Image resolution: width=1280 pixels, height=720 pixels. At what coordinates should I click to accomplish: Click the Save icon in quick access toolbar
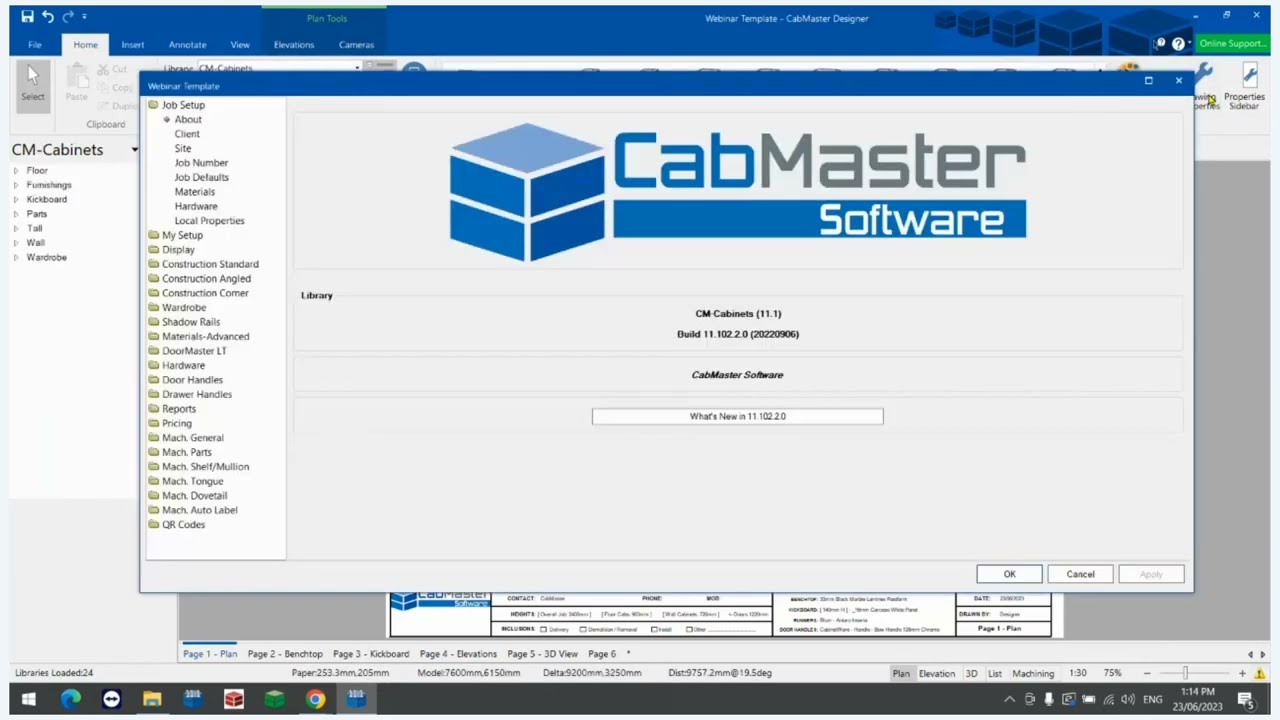click(27, 16)
